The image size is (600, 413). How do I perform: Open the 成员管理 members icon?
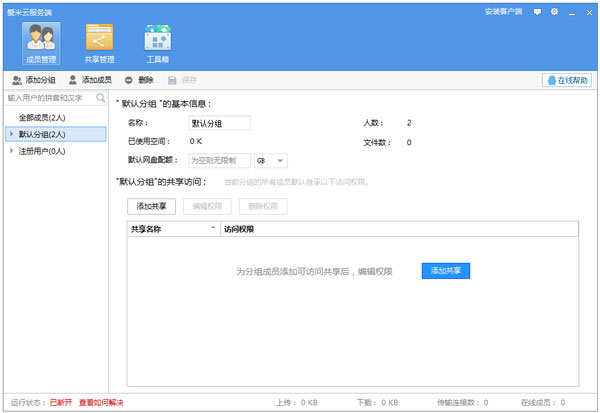click(x=41, y=43)
